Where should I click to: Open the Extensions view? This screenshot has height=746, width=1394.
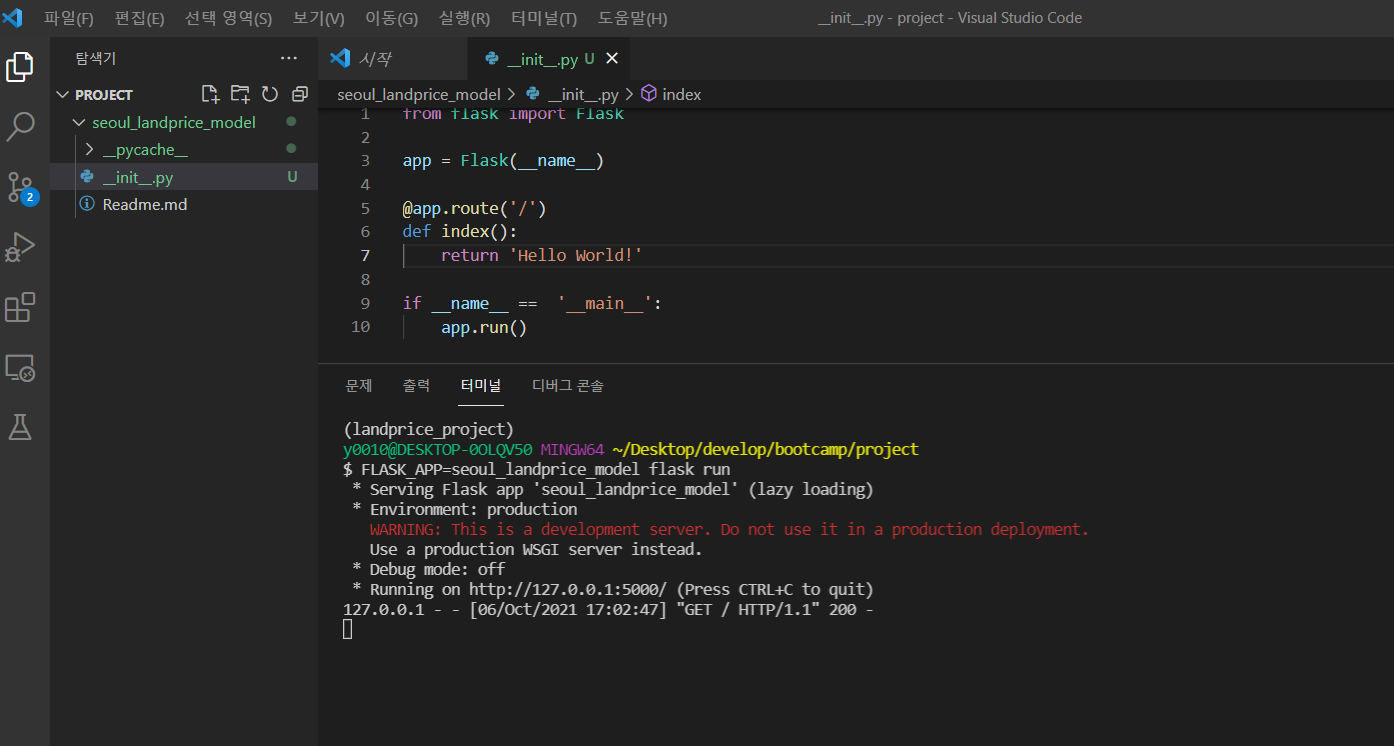20,307
